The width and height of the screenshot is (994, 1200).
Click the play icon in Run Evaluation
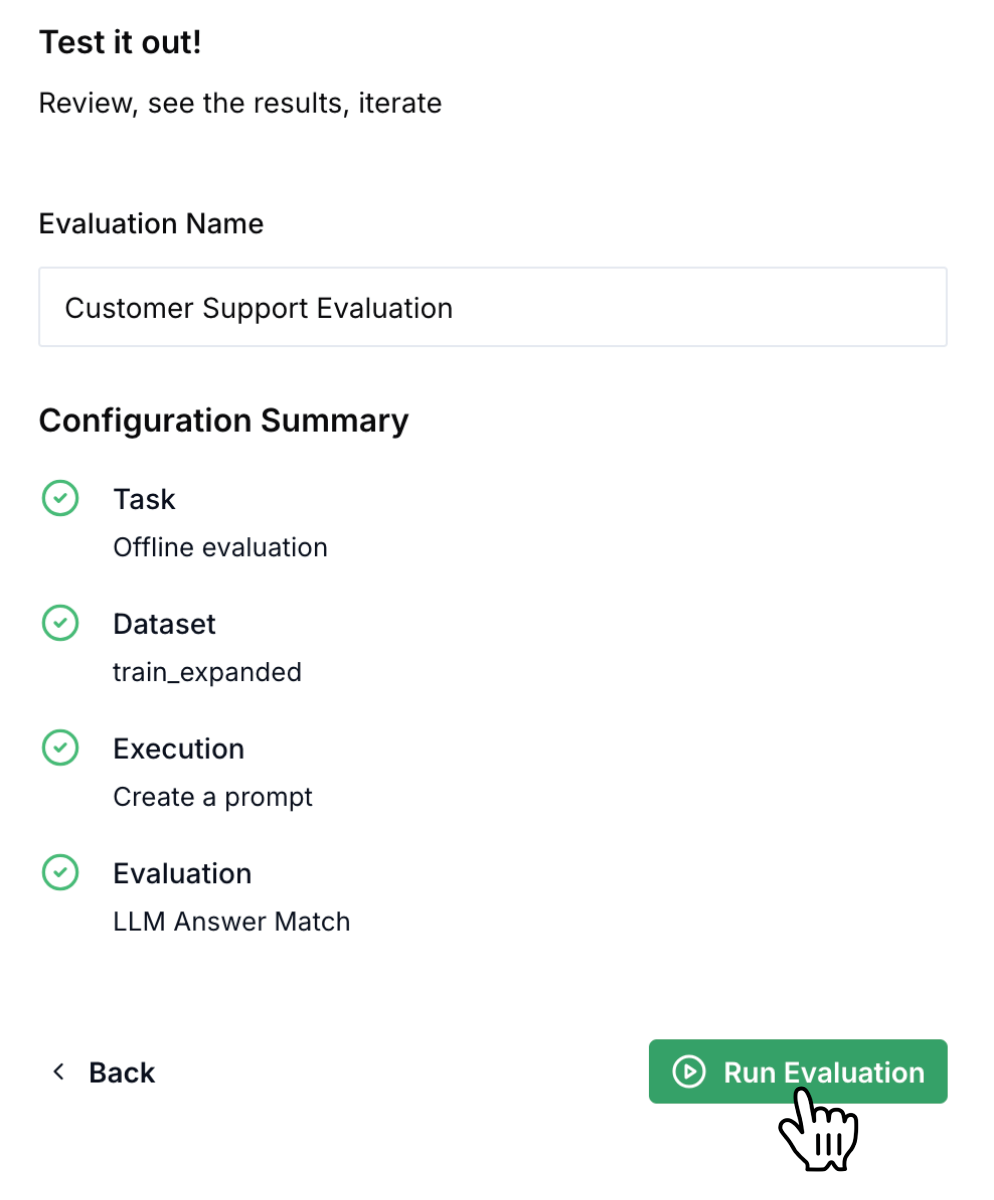pyautogui.click(x=688, y=1072)
